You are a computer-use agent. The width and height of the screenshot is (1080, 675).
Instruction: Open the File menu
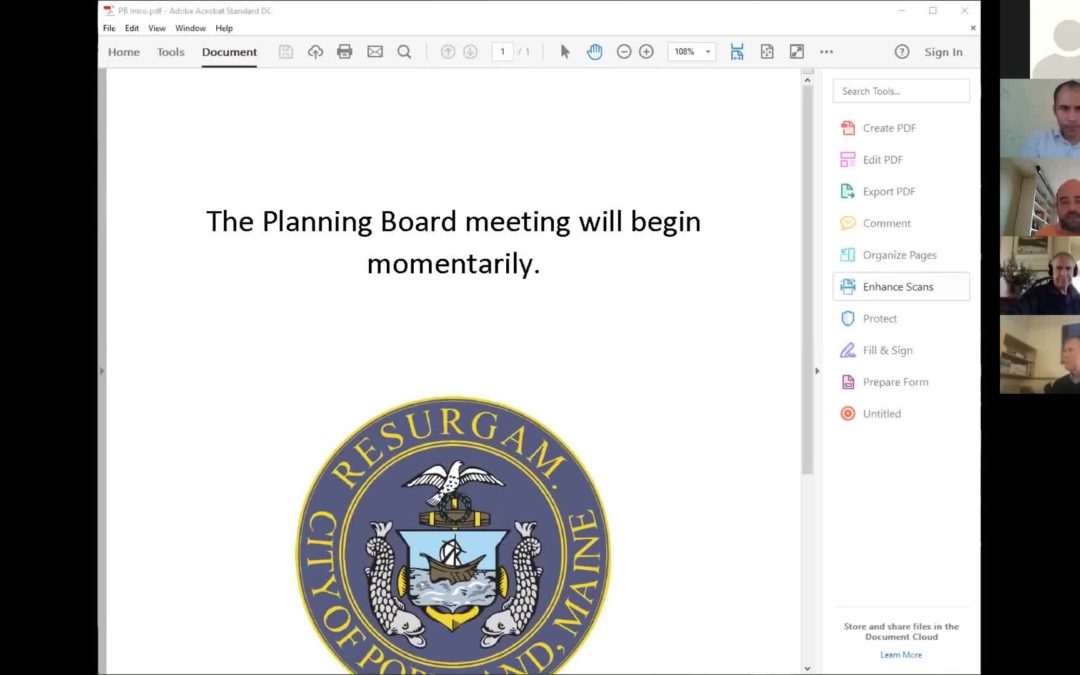(110, 28)
